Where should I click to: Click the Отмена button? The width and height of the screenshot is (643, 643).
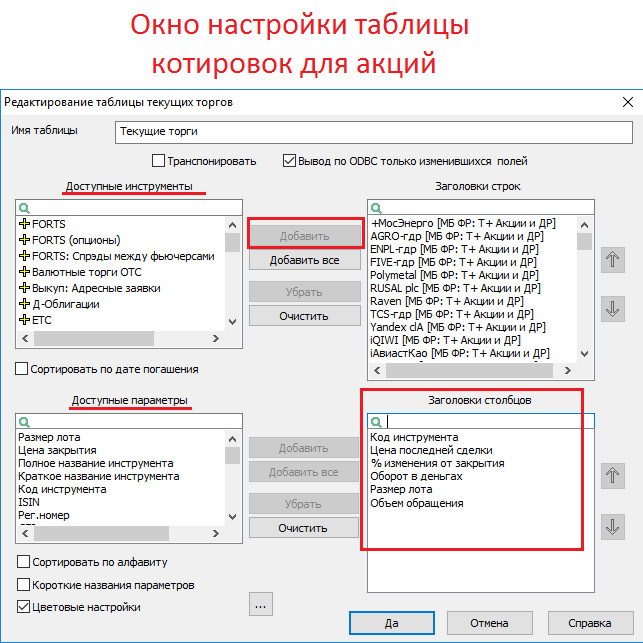pyautogui.click(x=489, y=623)
